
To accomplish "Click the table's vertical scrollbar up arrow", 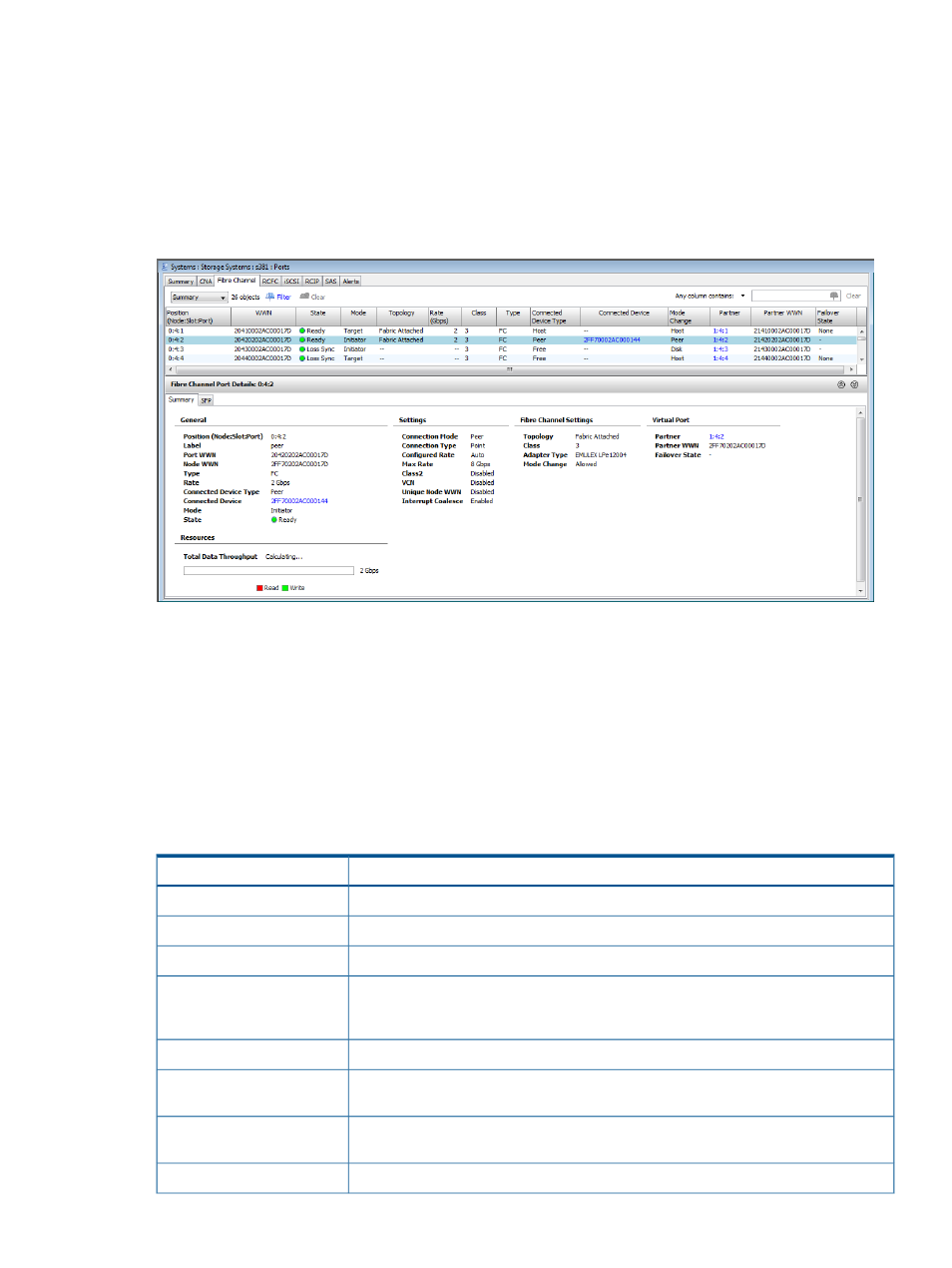I will [862, 331].
